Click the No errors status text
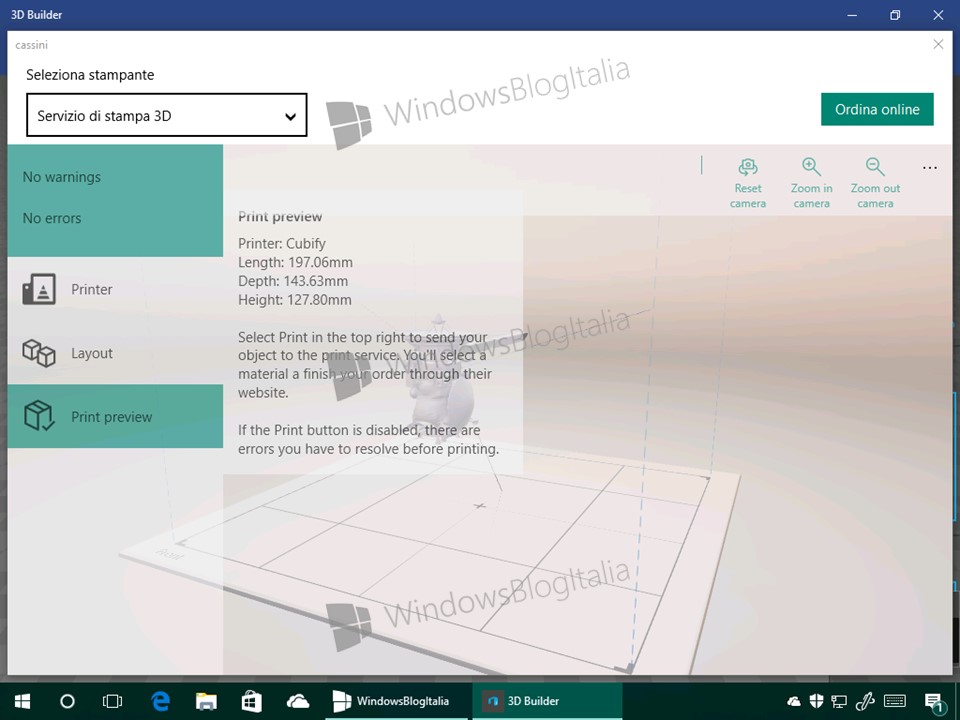Viewport: 960px width, 720px height. click(52, 218)
